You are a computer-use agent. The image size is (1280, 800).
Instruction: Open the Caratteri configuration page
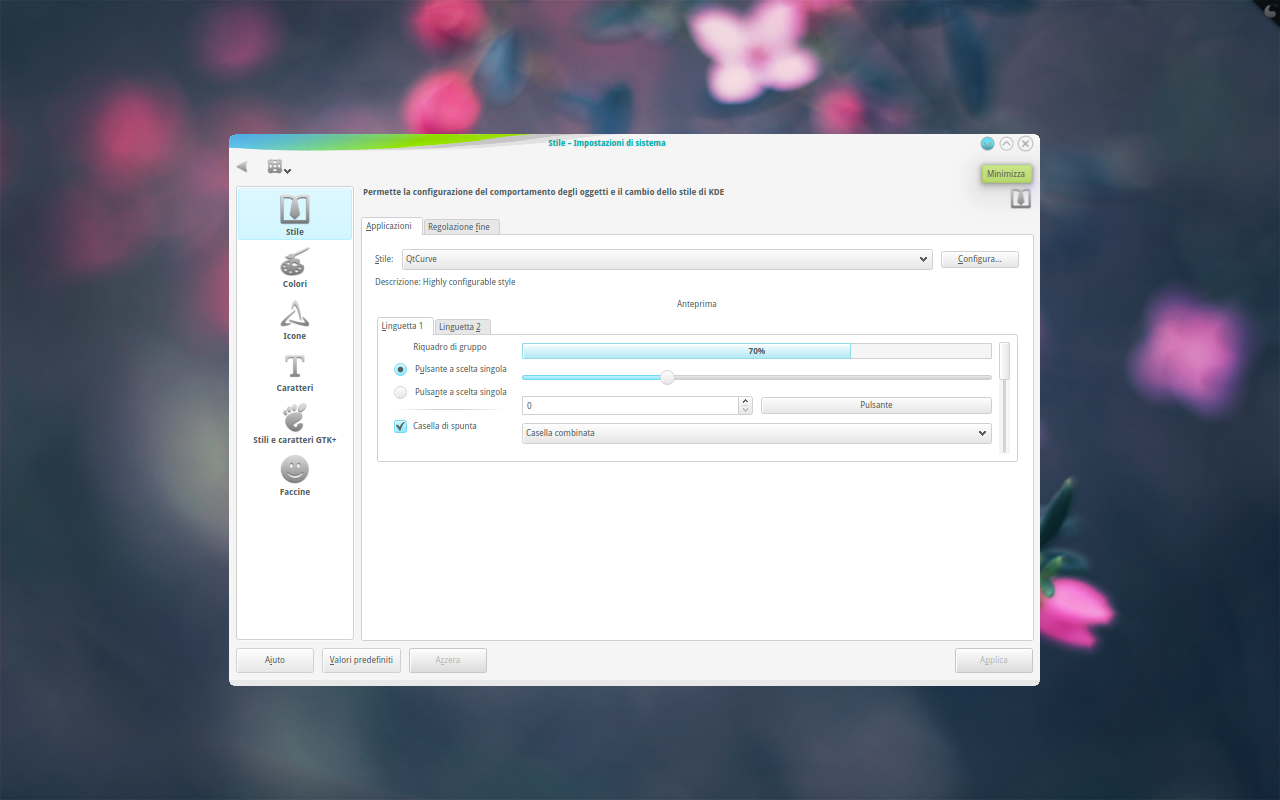click(294, 371)
